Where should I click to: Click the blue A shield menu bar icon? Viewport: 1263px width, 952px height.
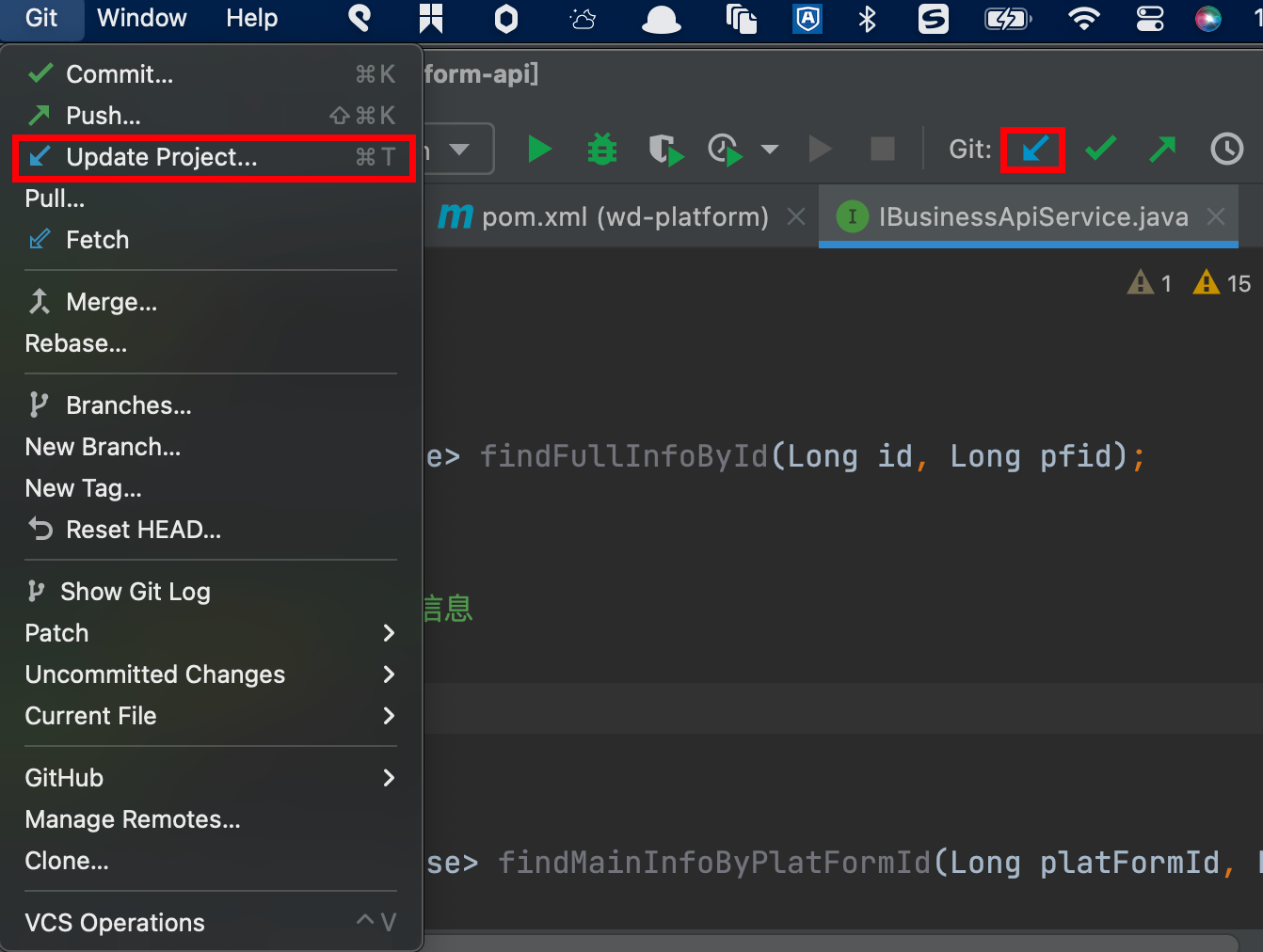(807, 19)
